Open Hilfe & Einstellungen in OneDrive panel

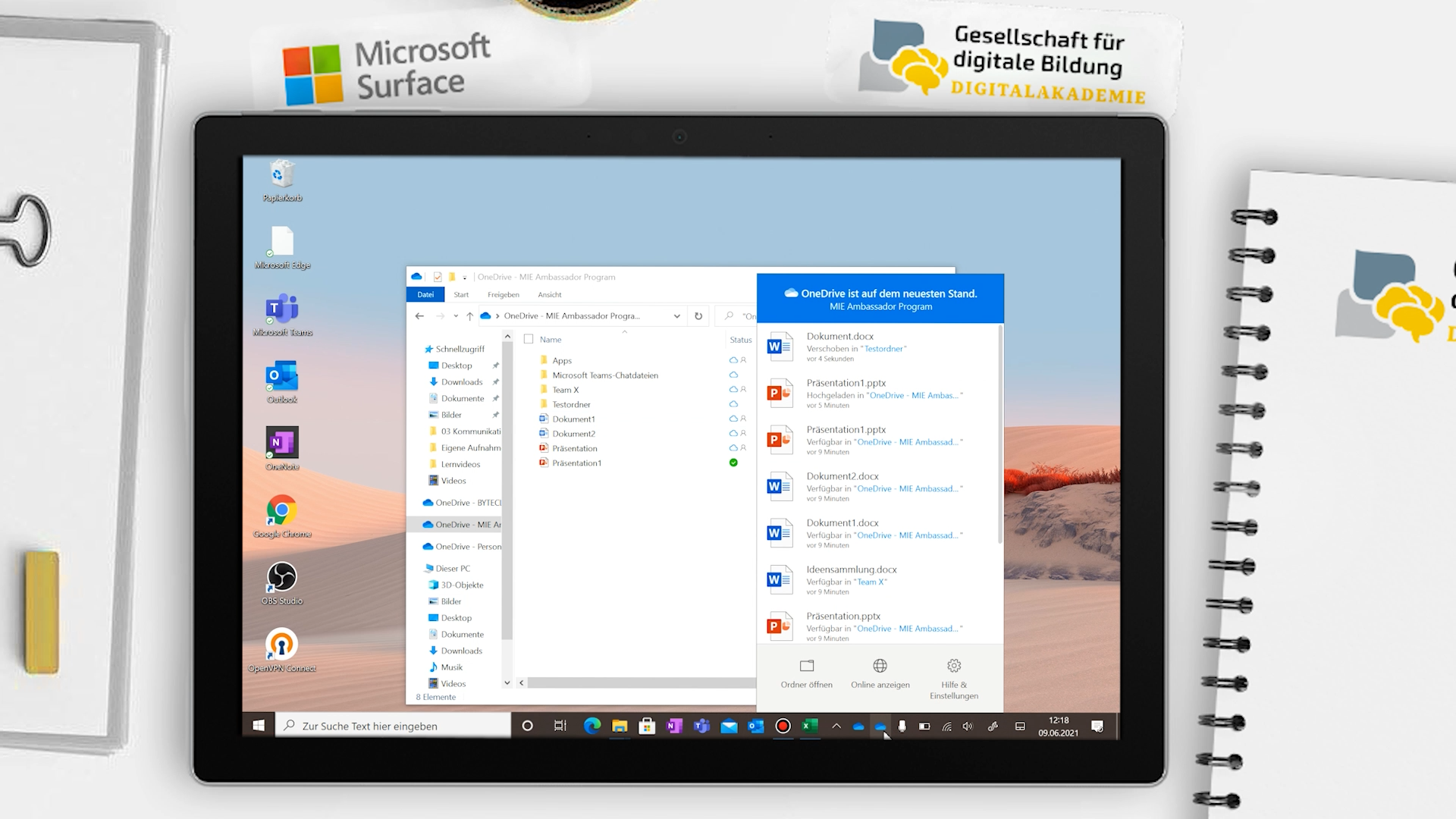[954, 679]
